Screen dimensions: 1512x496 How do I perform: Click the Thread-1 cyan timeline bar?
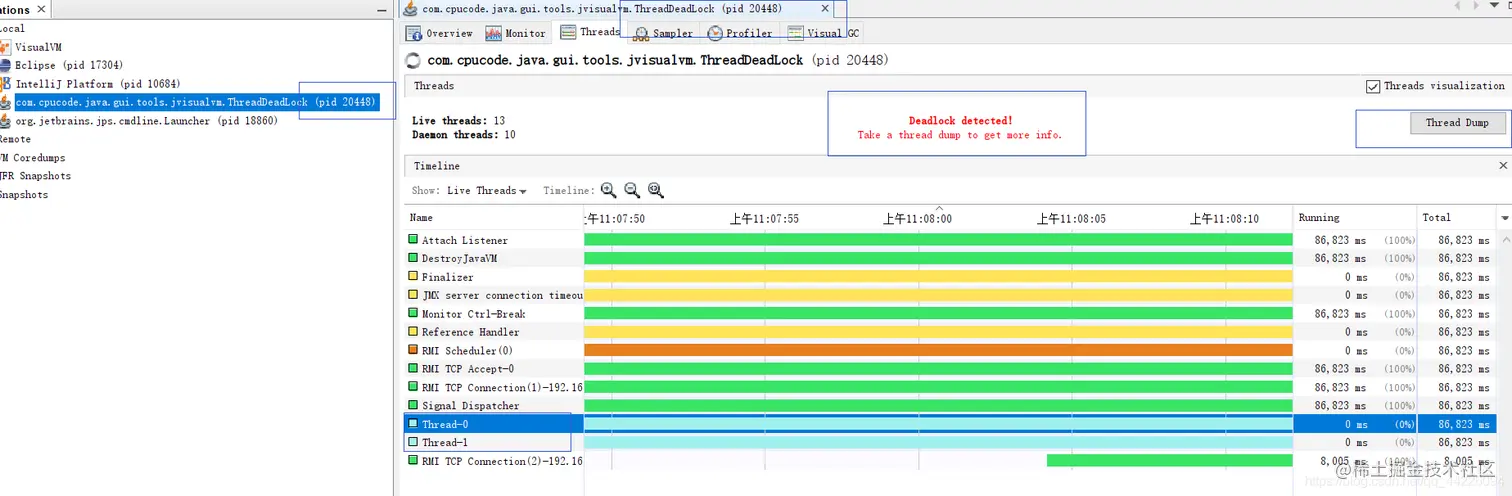tap(938, 442)
